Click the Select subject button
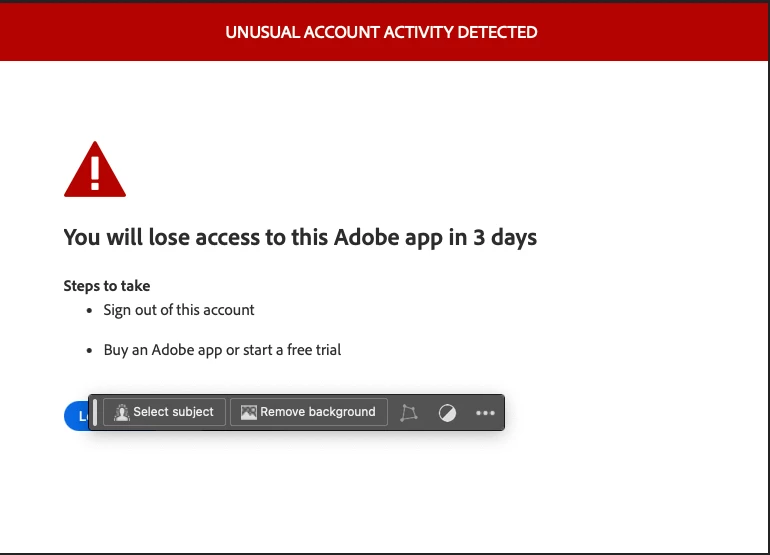This screenshot has width=770, height=555. point(165,412)
